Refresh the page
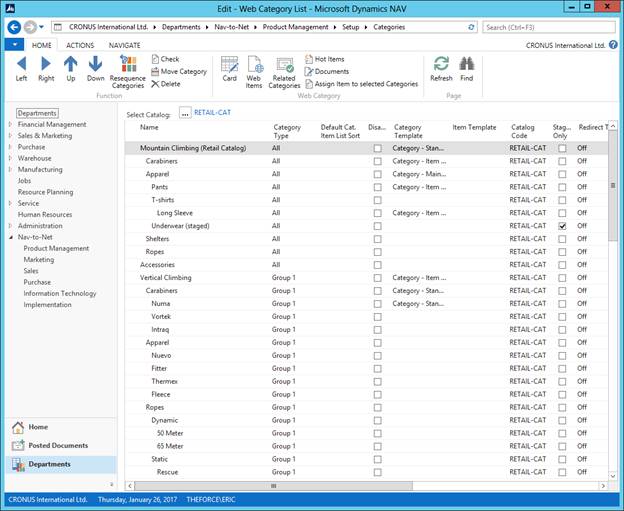 coord(441,68)
